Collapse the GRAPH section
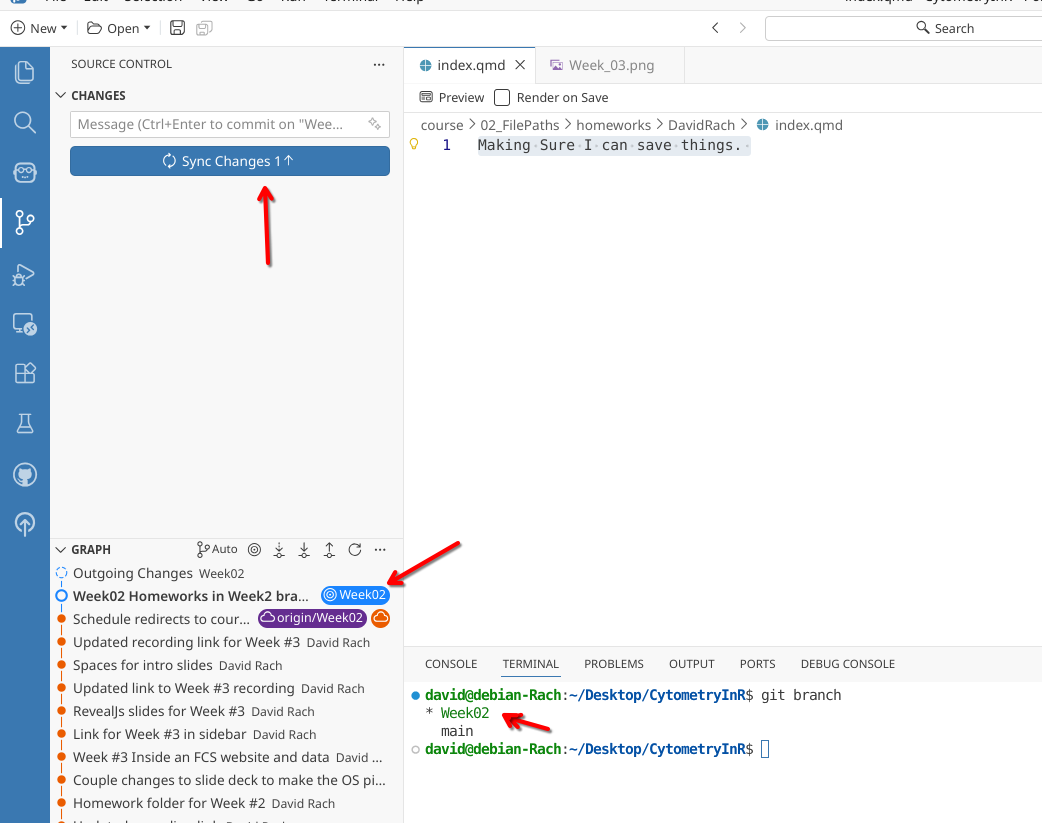 point(62,550)
